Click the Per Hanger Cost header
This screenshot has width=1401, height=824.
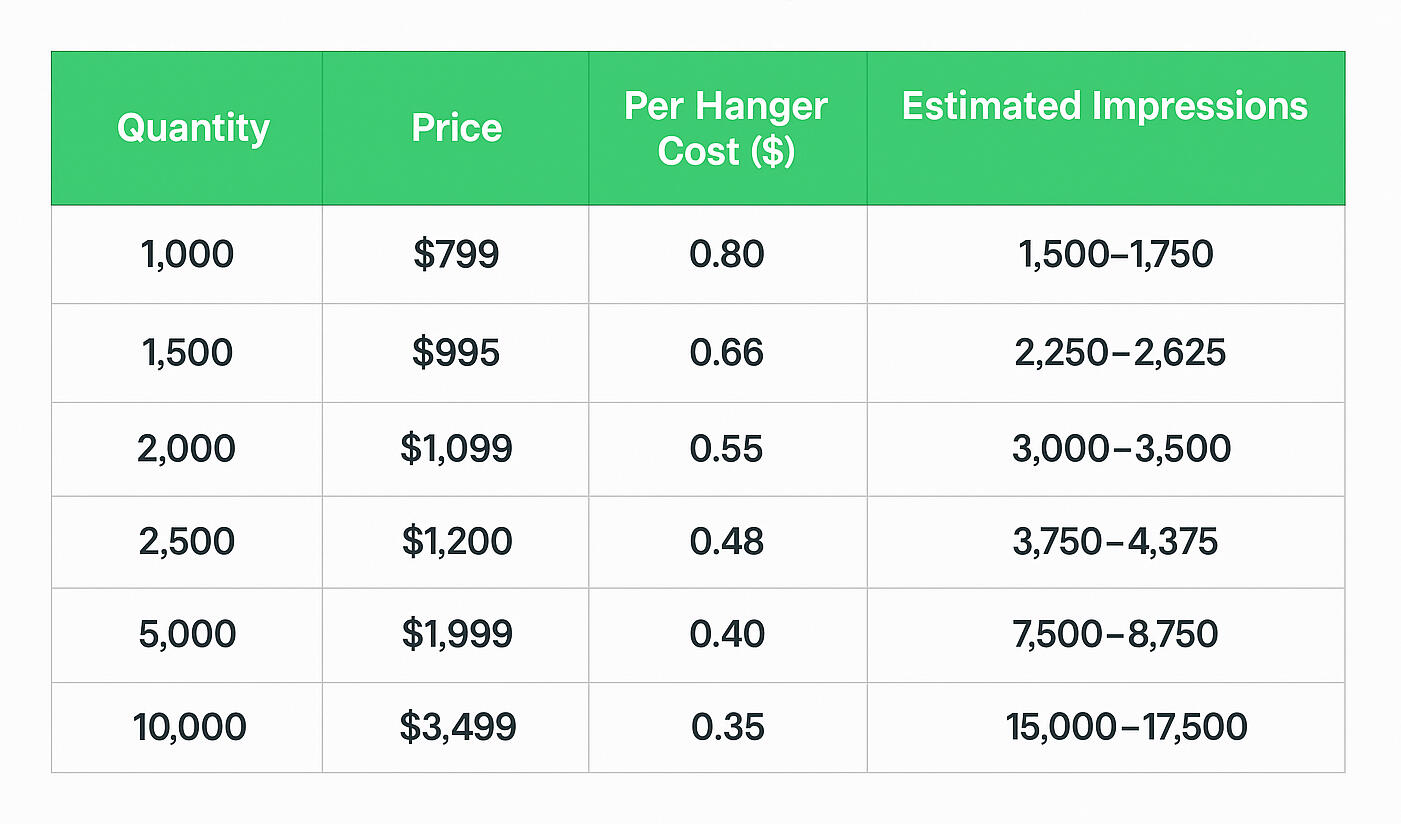click(726, 128)
